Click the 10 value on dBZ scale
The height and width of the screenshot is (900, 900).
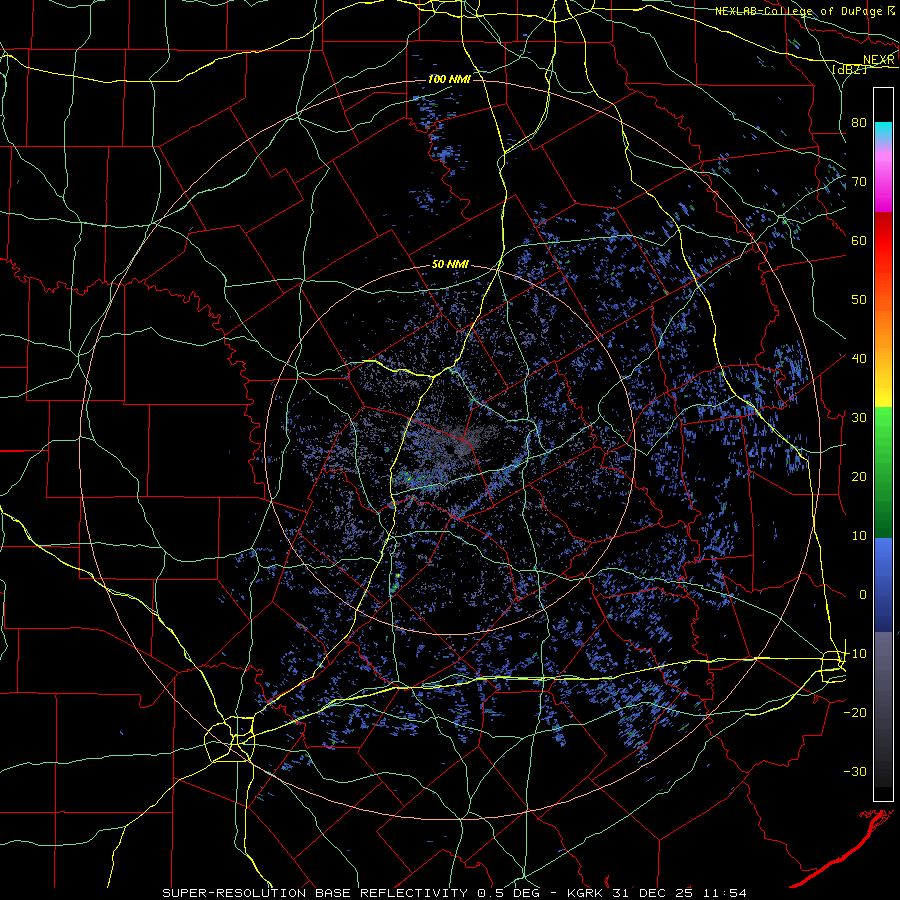(x=859, y=536)
